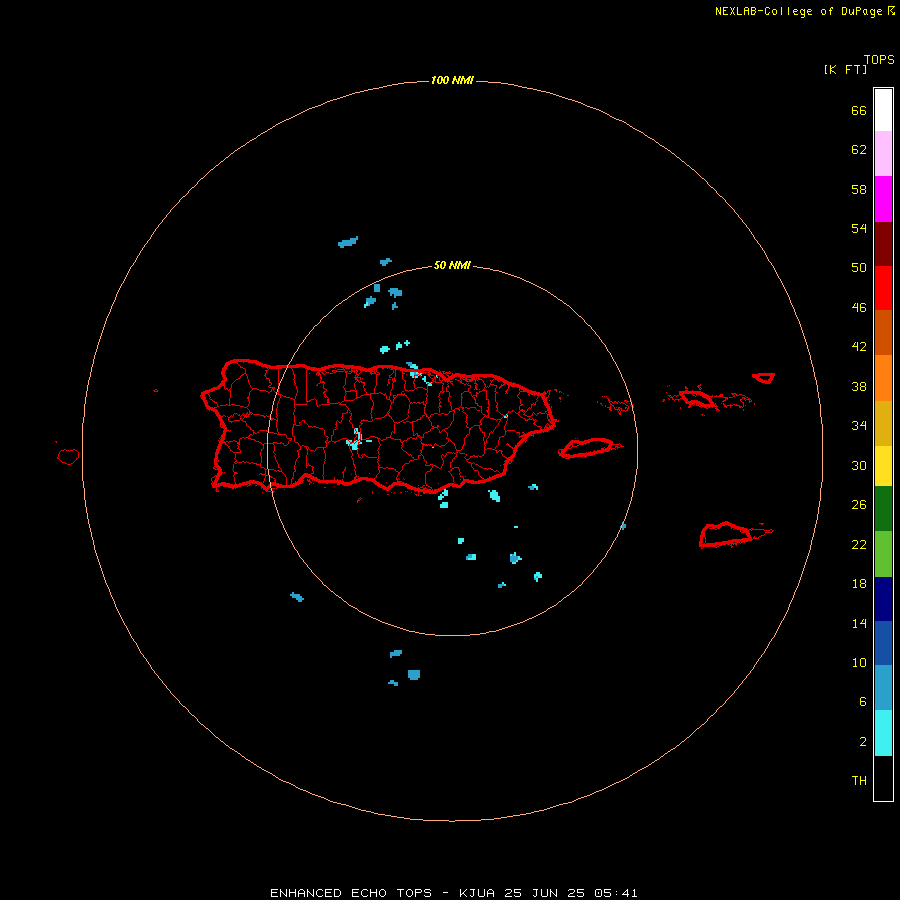Select the maroon legend color block
The width and height of the screenshot is (900, 900).
[x=883, y=243]
